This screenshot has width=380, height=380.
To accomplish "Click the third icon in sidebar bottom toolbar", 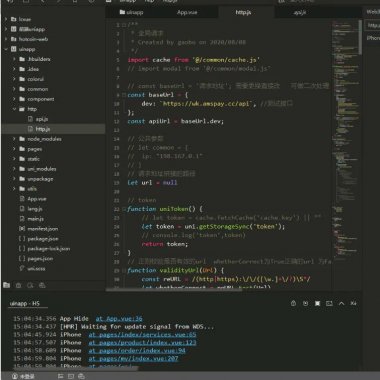I will click(30, 285).
